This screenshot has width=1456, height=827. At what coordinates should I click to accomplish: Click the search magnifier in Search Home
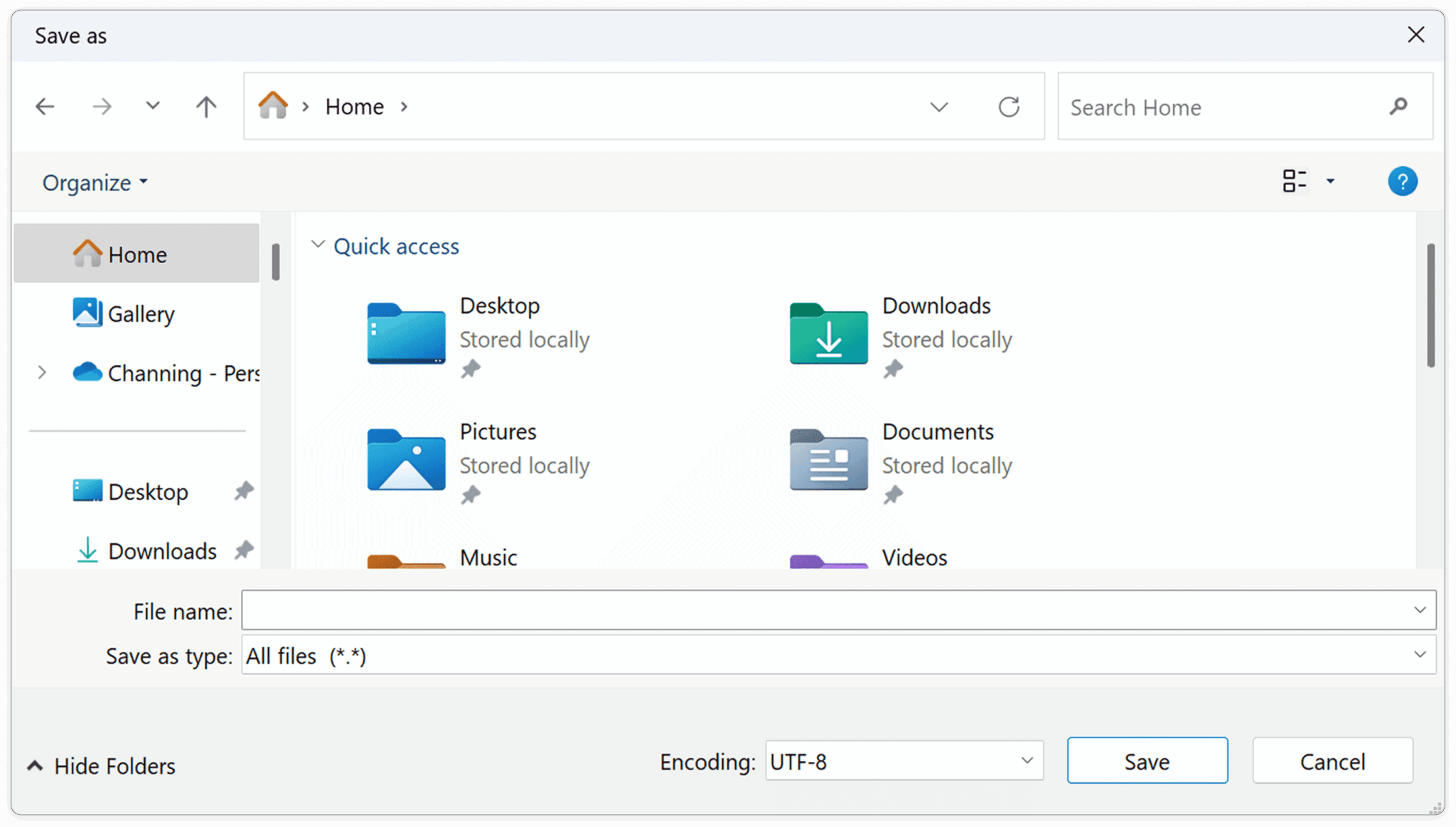click(x=1398, y=106)
